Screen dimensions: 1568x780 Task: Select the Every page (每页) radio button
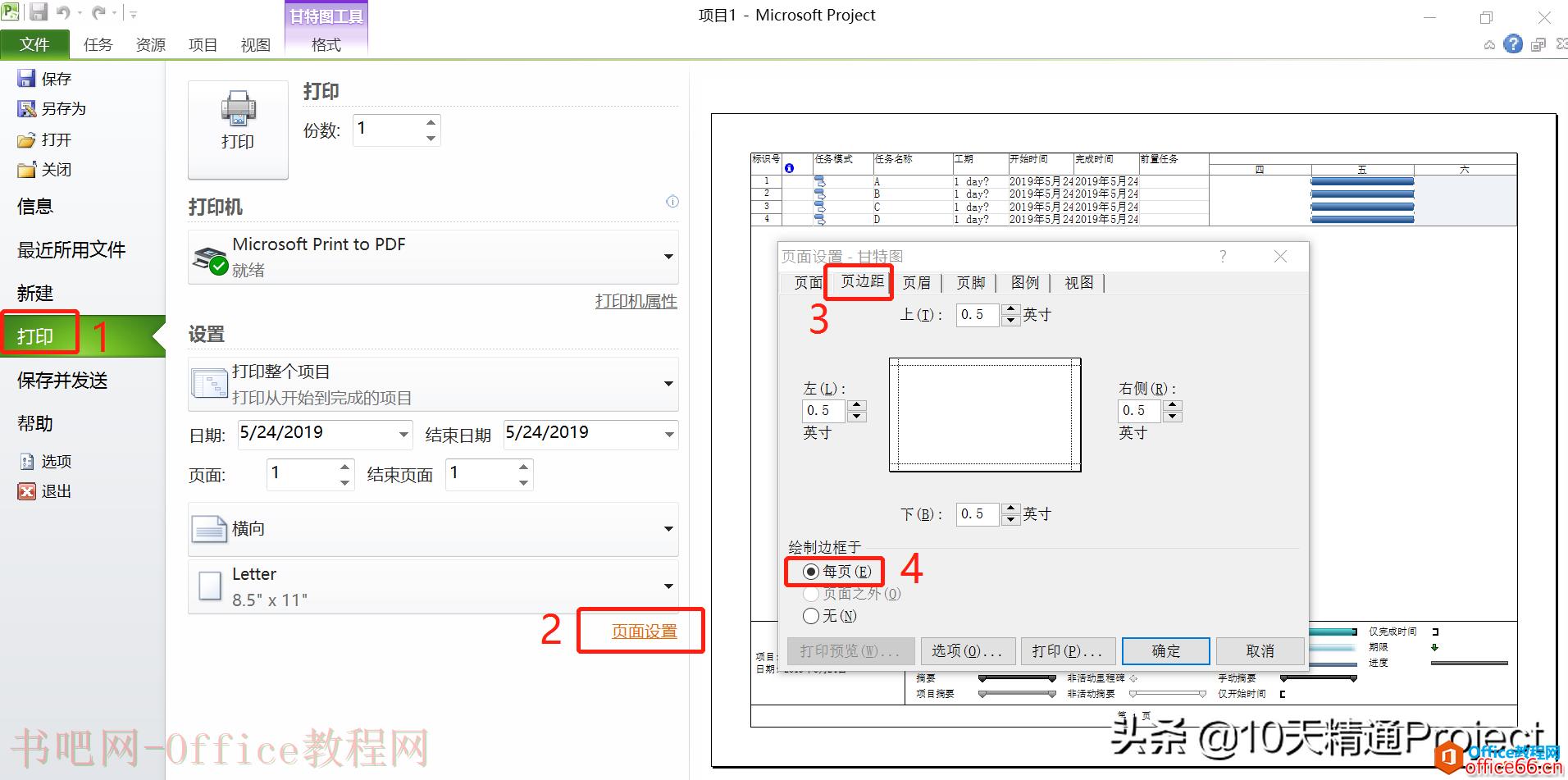click(811, 572)
